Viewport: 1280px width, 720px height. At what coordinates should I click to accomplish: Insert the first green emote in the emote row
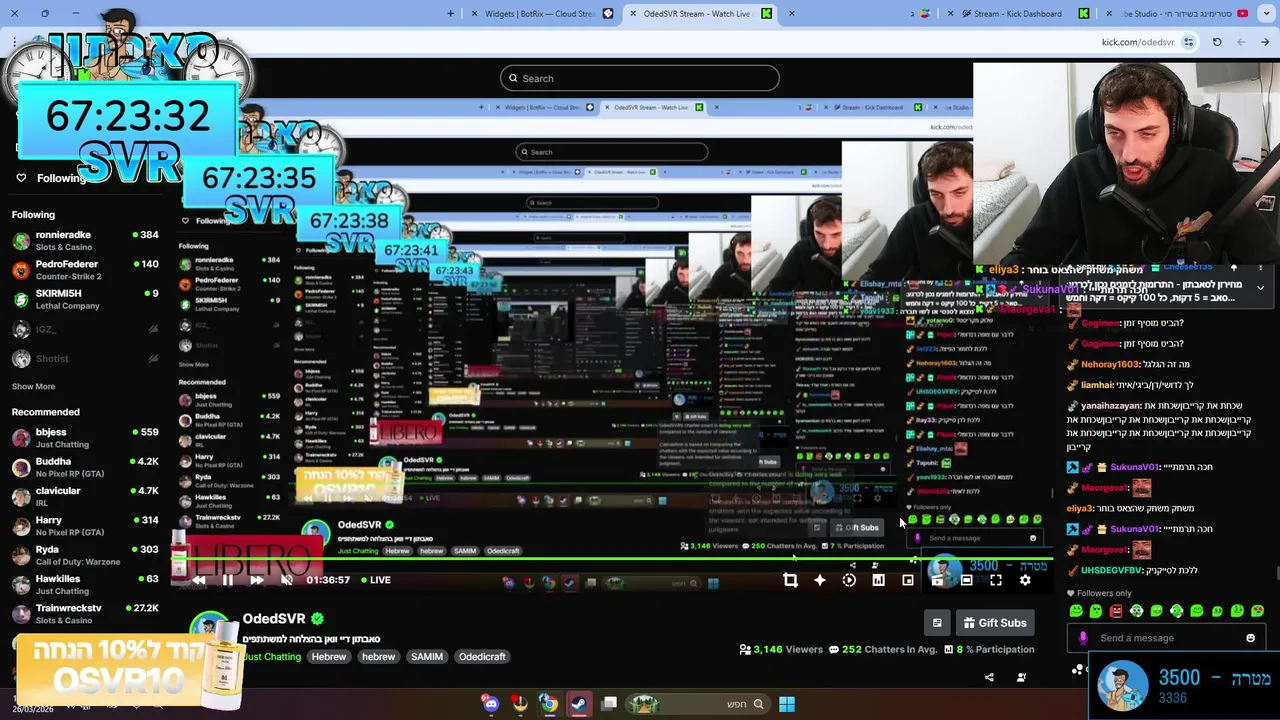coord(1076,611)
